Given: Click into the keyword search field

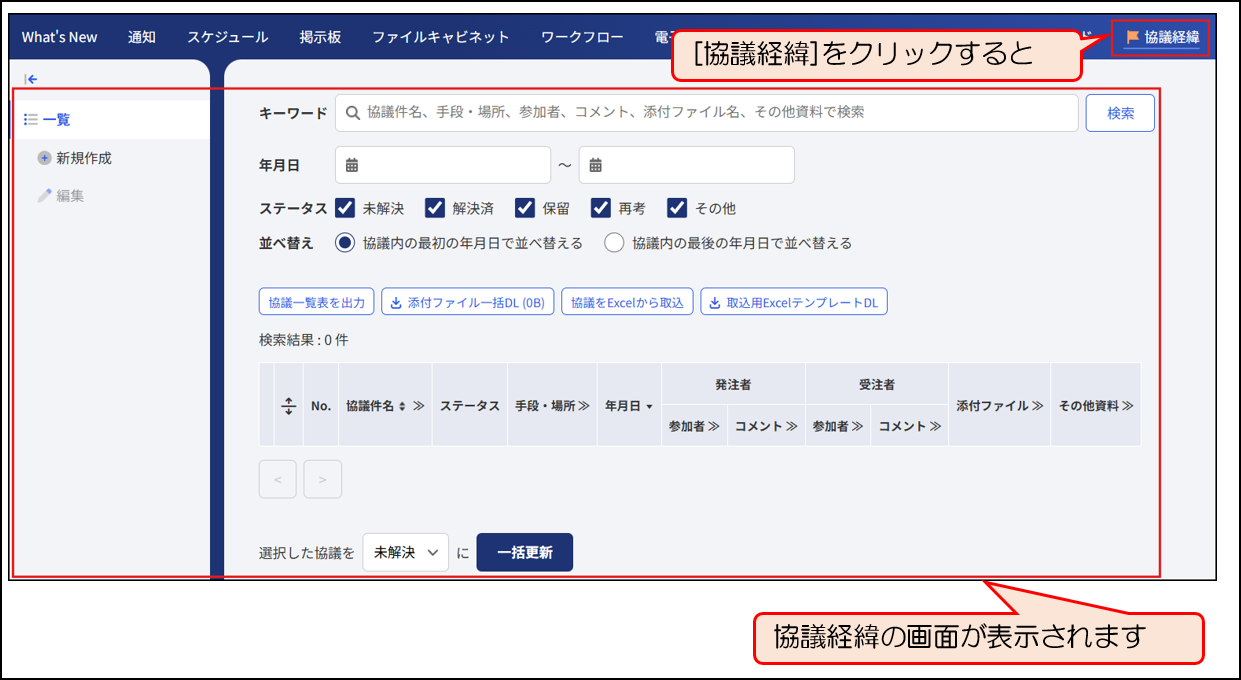Looking at the screenshot, I should pyautogui.click(x=707, y=113).
